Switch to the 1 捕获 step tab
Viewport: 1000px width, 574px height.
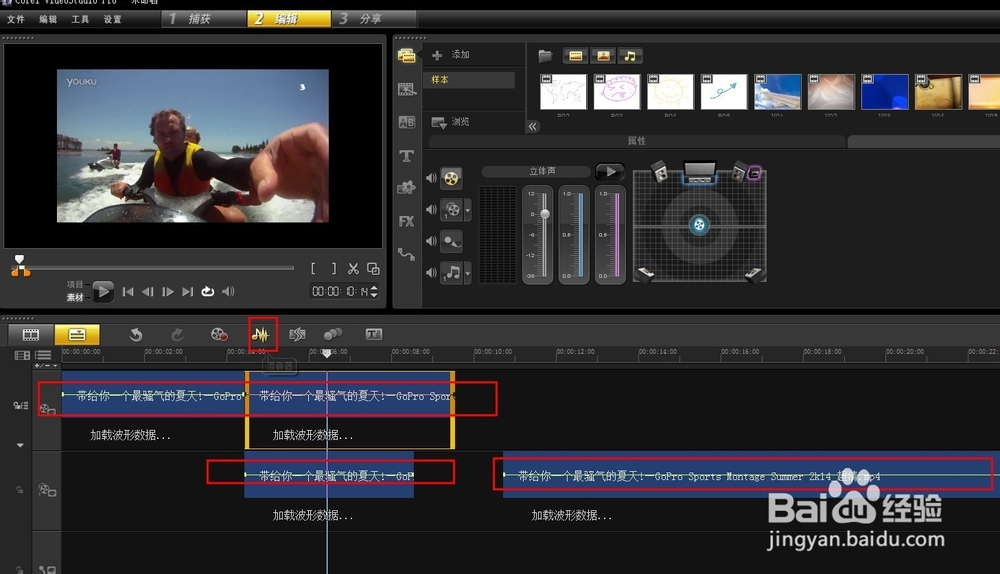point(203,19)
